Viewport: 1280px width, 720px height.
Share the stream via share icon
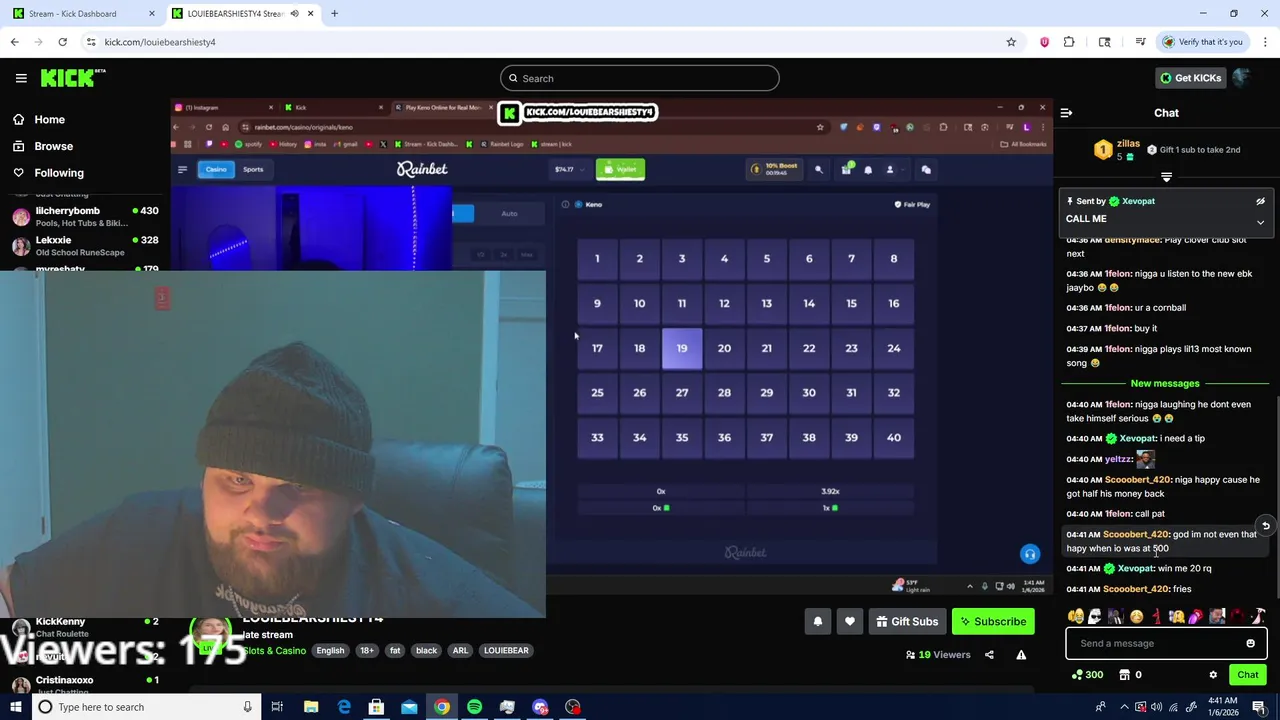click(x=989, y=655)
